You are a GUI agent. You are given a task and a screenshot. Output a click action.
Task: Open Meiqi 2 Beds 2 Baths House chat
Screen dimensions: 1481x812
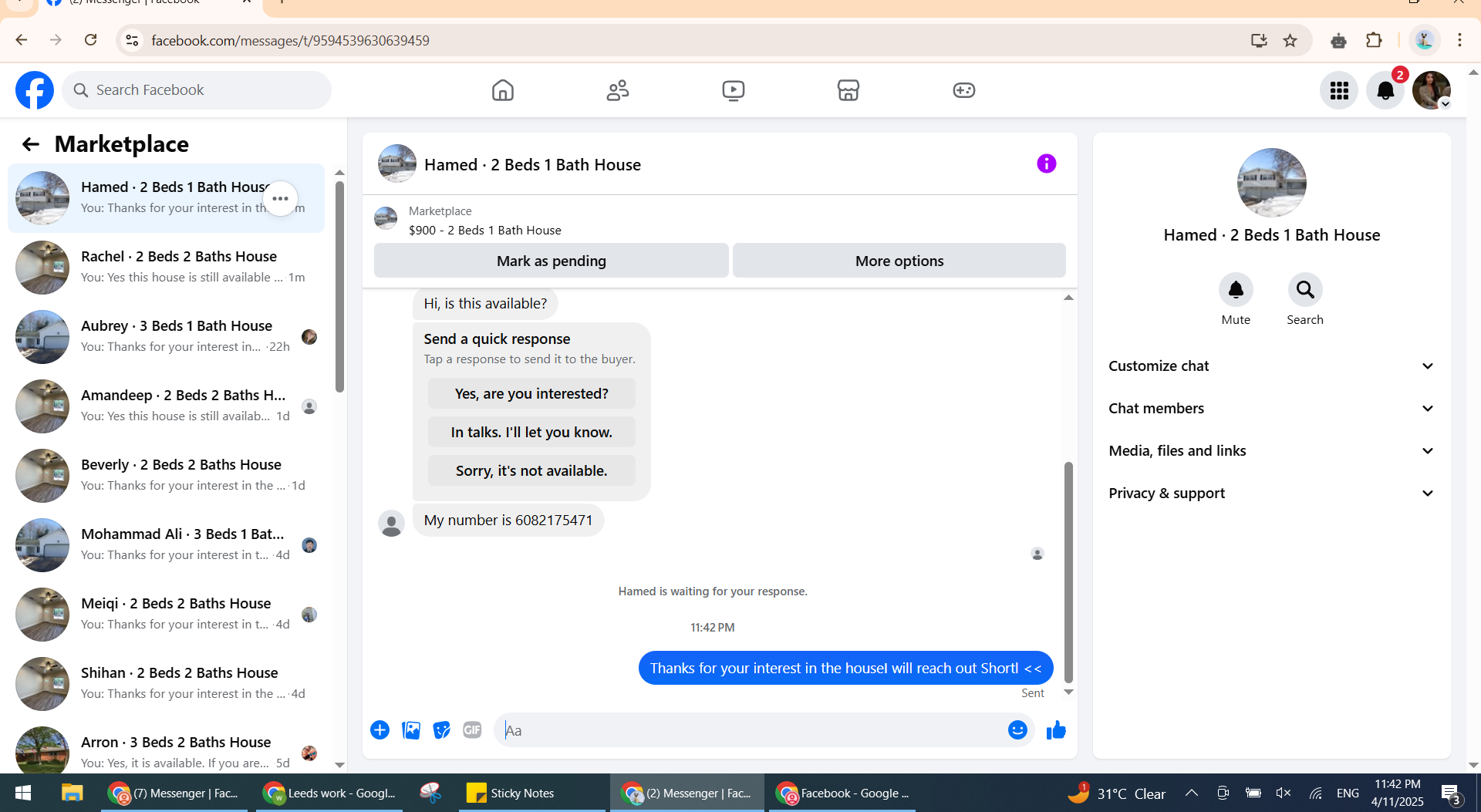[166, 615]
